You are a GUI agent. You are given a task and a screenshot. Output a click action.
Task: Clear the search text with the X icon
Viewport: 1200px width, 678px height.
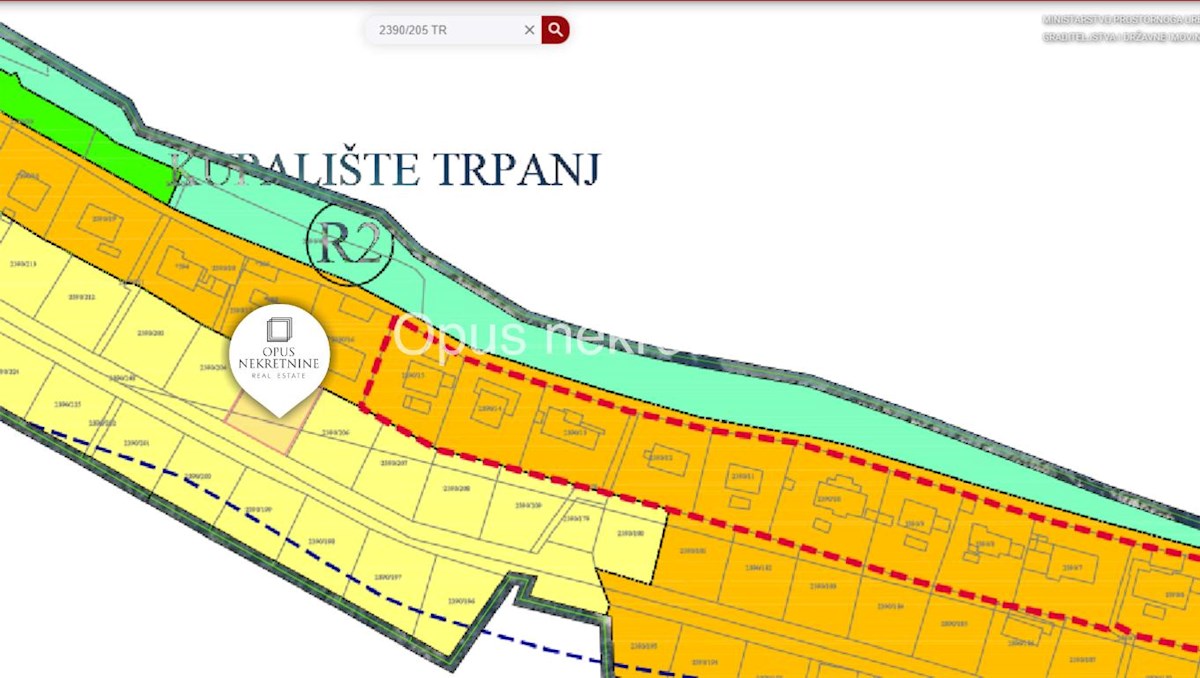point(529,30)
